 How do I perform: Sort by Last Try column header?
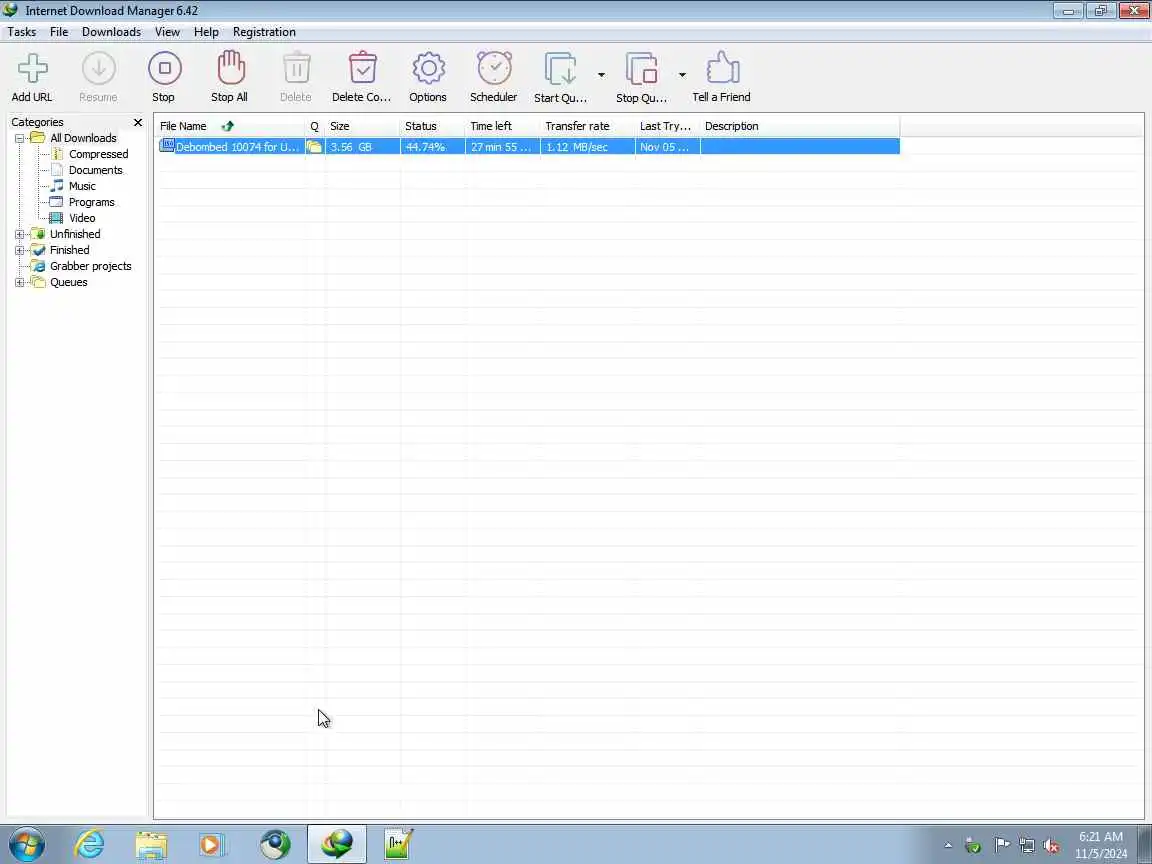point(668,126)
